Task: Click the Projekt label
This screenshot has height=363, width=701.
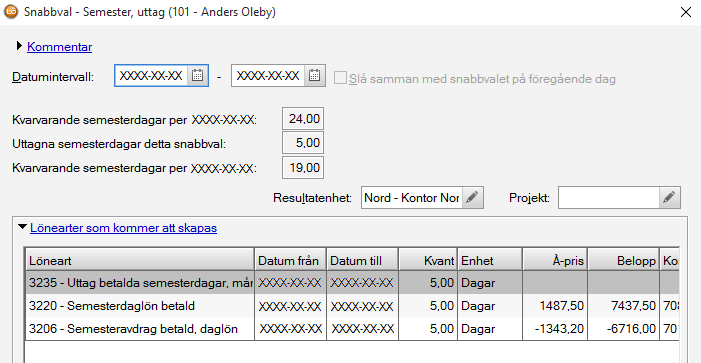Action: [x=529, y=198]
